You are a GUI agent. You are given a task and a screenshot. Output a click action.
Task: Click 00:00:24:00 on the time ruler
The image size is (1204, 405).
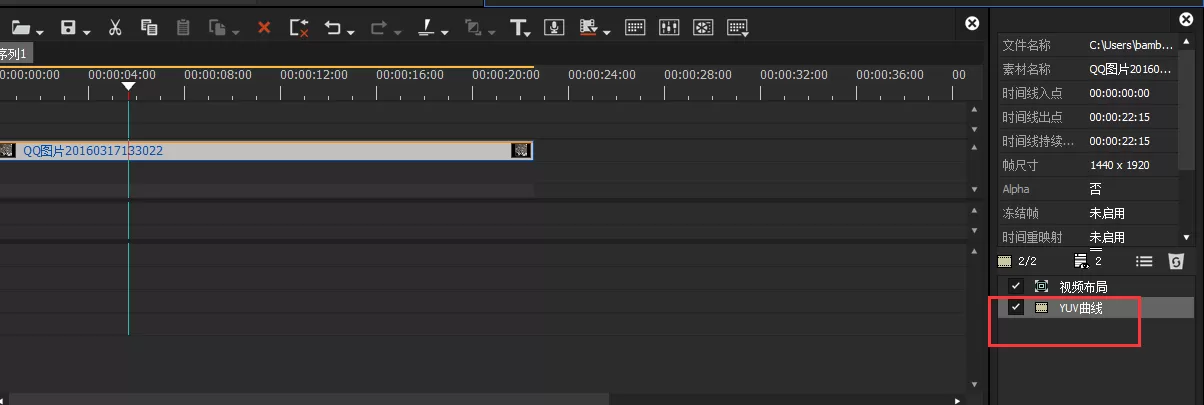(602, 75)
